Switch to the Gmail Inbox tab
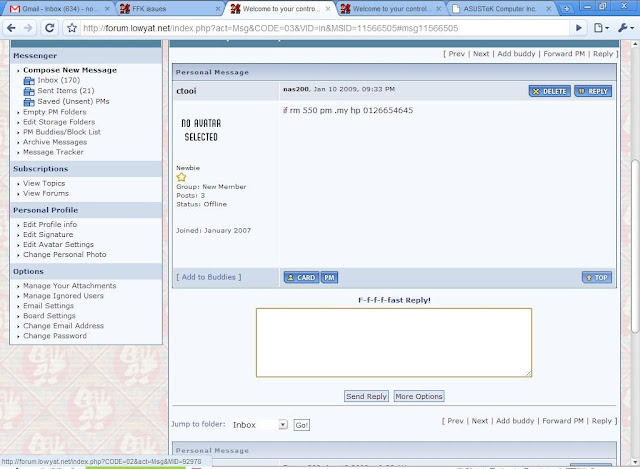Screen dimensions: 640x469 coord(58,9)
